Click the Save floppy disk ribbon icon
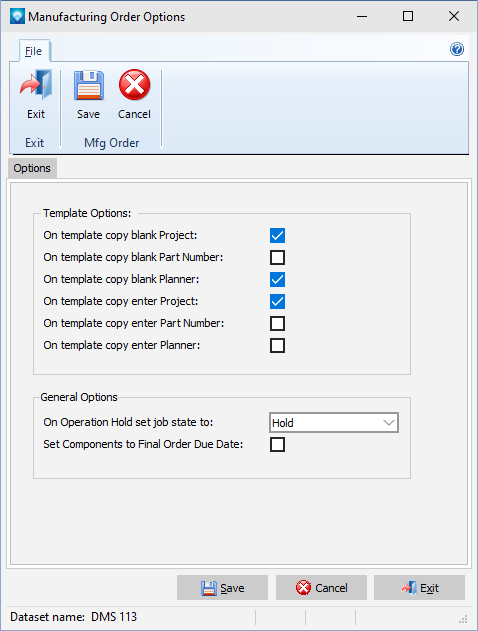 point(89,85)
